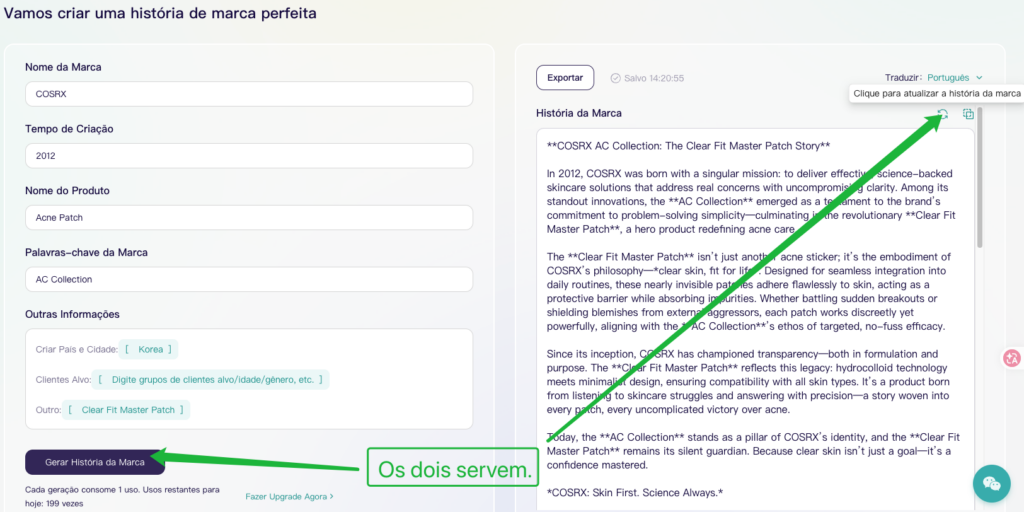The height and width of the screenshot is (512, 1024).
Task: Focus the Tempo de Criação field
Action: 248,156
